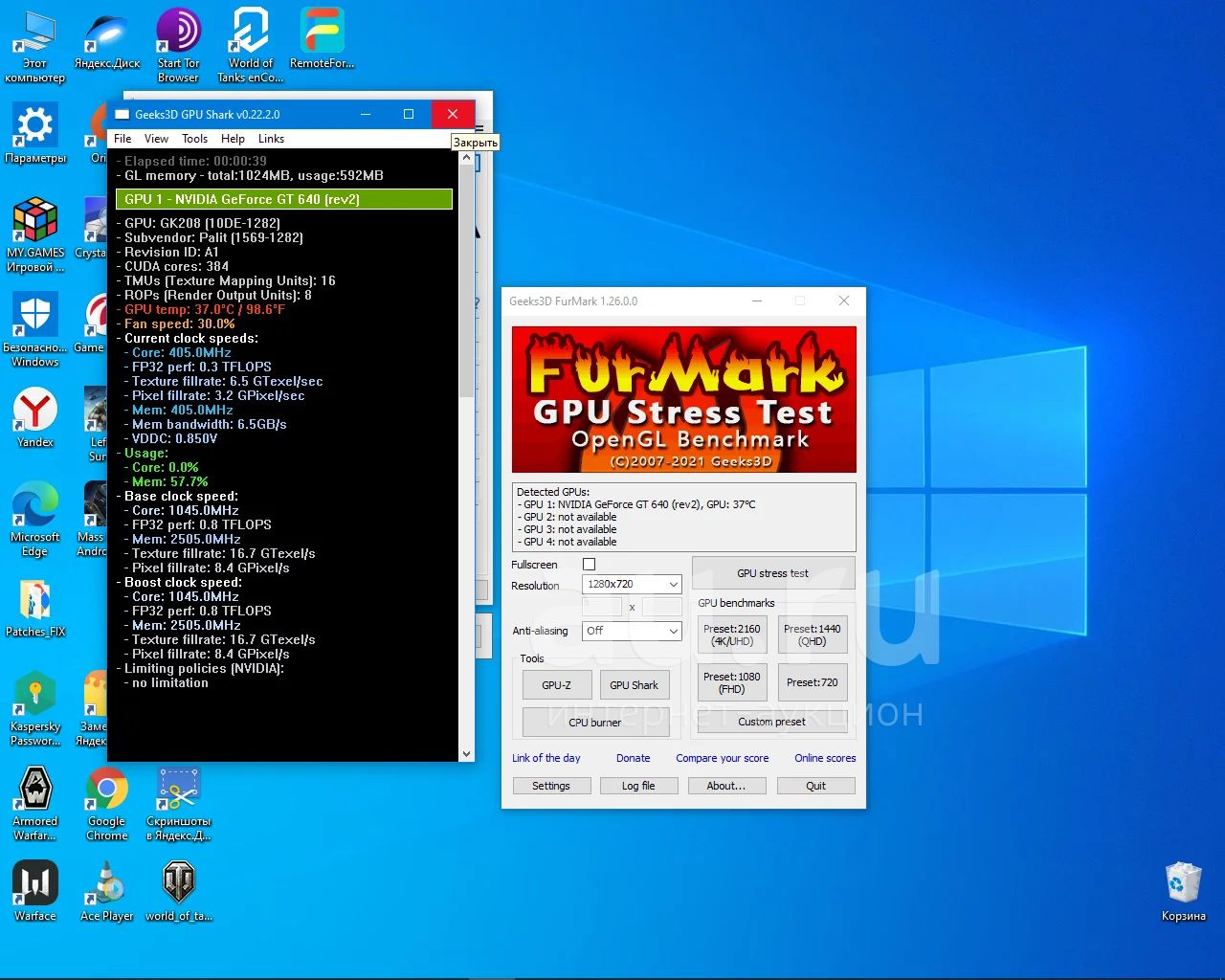Viewport: 1225px width, 980px height.
Task: Open Link of the day
Action: click(x=546, y=758)
